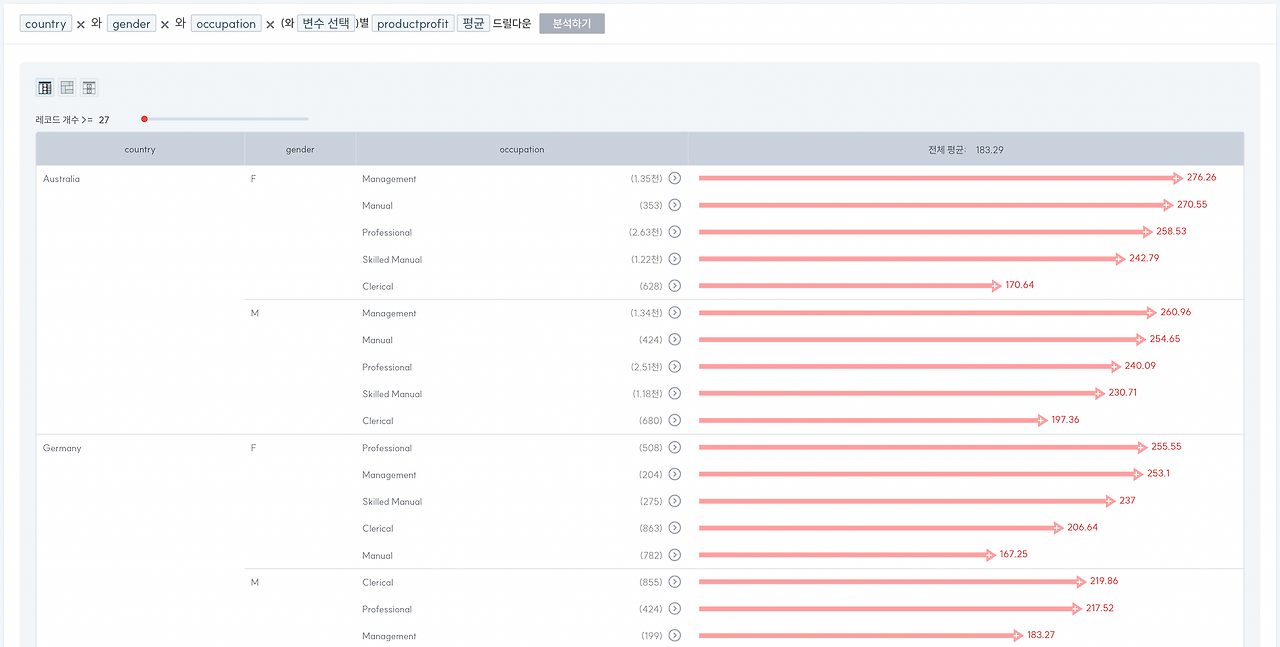Image resolution: width=1280 pixels, height=647 pixels.
Task: Click the country column header
Action: point(140,149)
